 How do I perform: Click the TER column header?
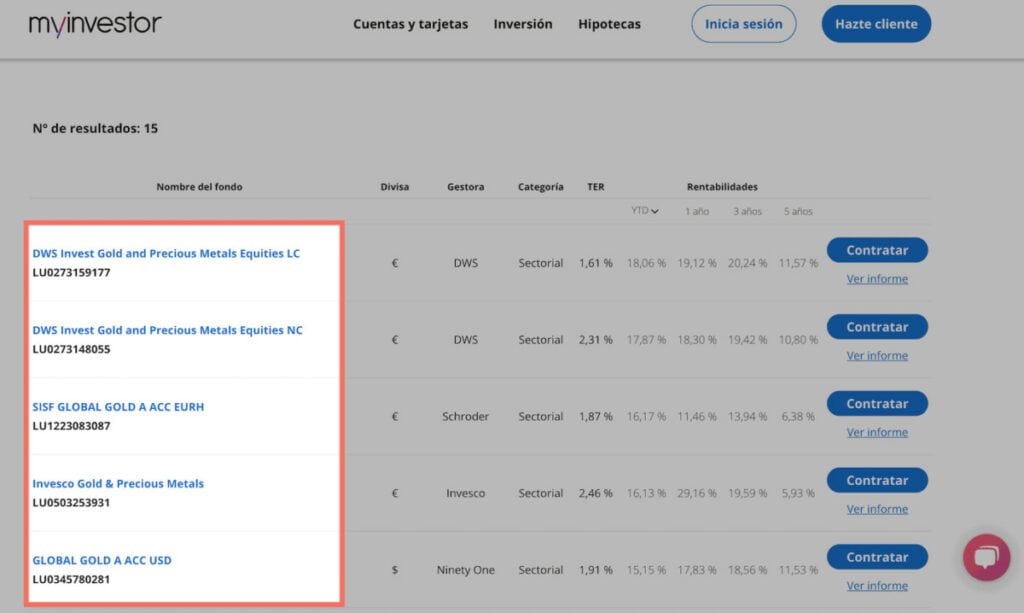tap(596, 187)
